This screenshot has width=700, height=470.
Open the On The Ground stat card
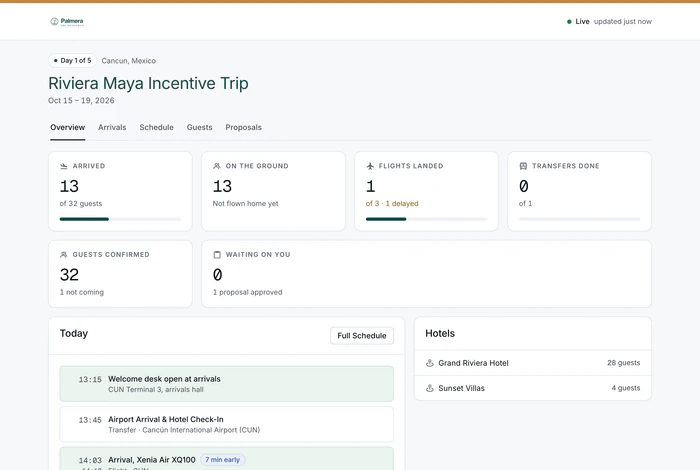273,191
